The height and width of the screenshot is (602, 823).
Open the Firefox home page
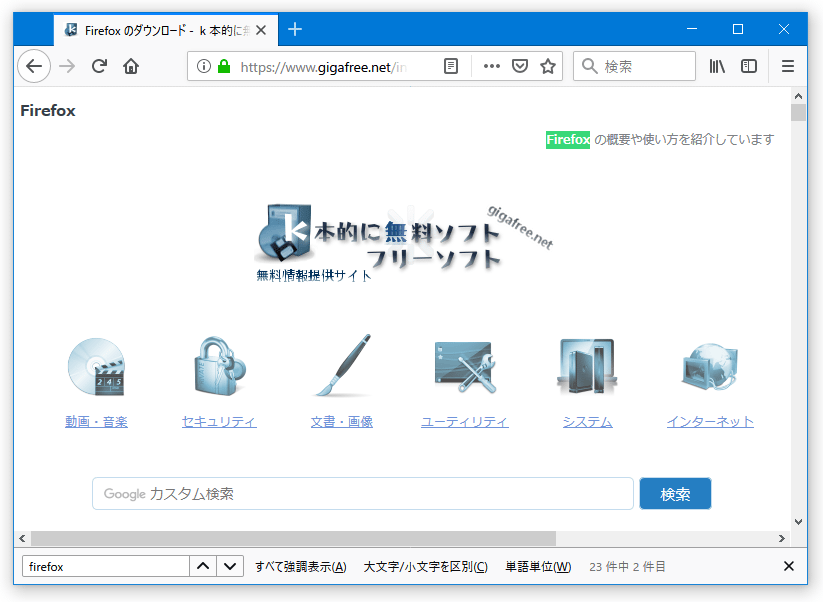pos(131,66)
